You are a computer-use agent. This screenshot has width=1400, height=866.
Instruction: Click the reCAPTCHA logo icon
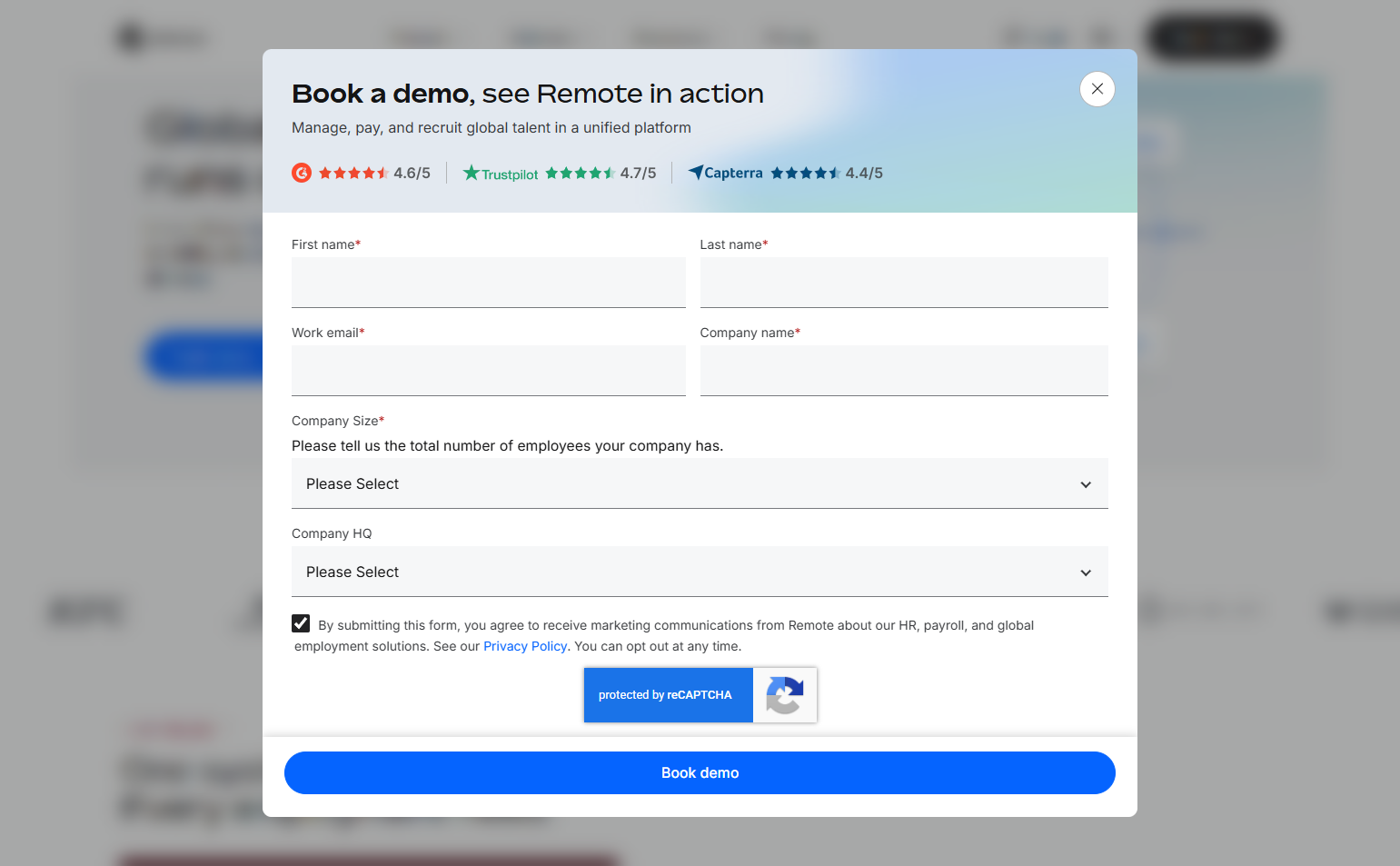click(785, 695)
